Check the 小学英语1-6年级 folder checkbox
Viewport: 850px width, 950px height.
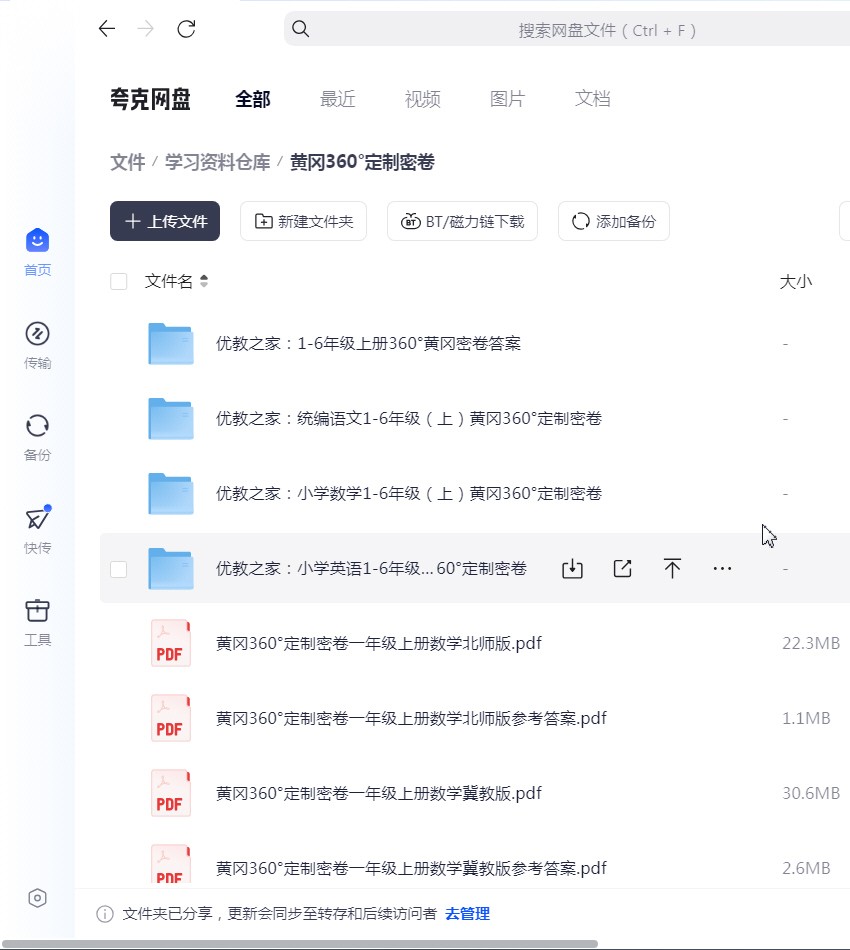119,569
